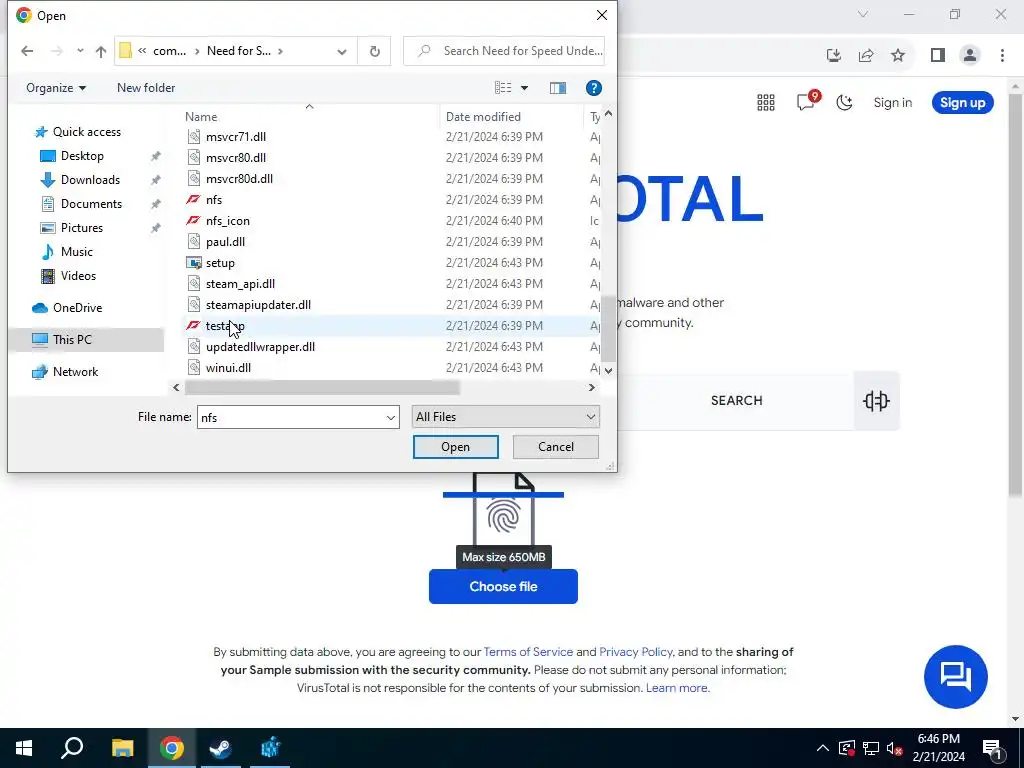Select winui.dll file
Screen dimensions: 1024x768
pyautogui.click(x=228, y=368)
